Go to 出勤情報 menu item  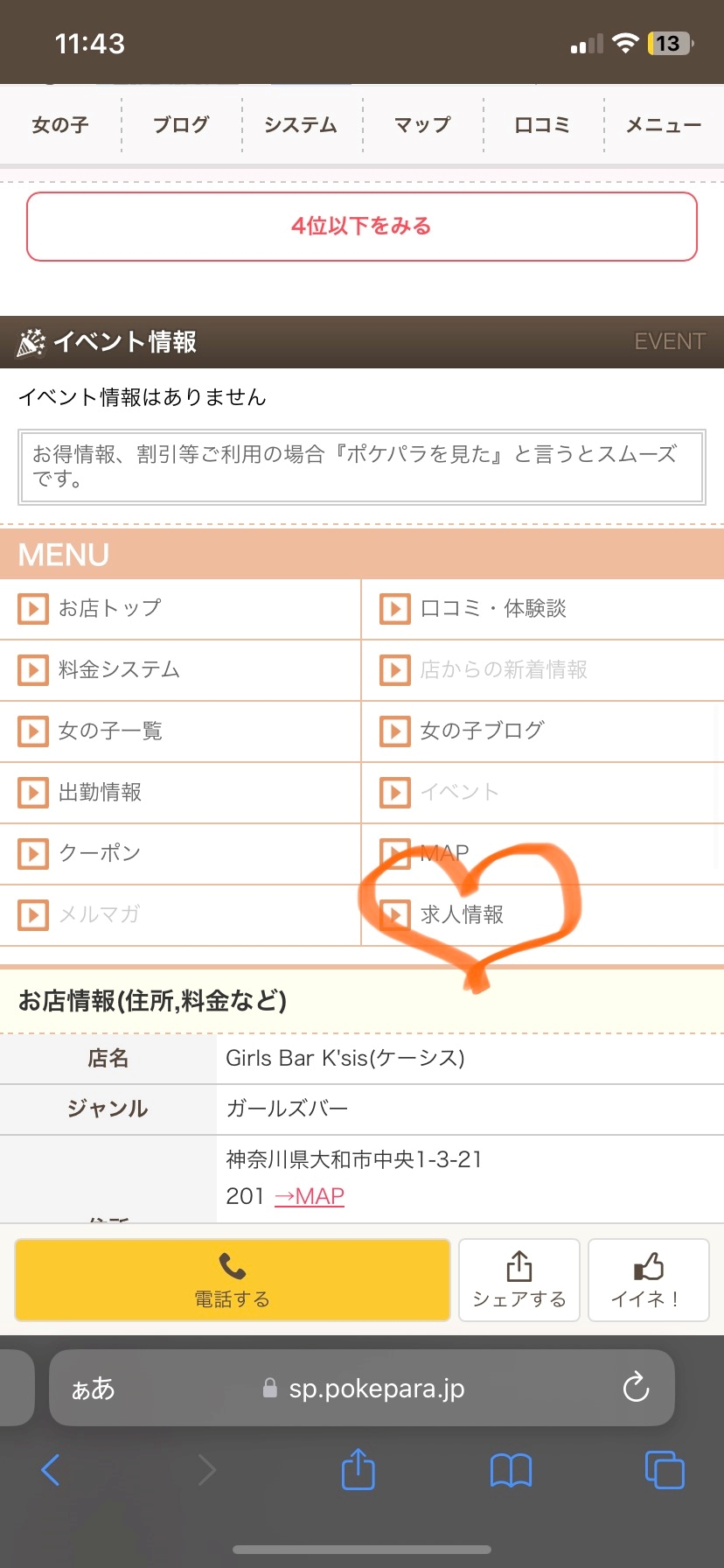click(100, 793)
